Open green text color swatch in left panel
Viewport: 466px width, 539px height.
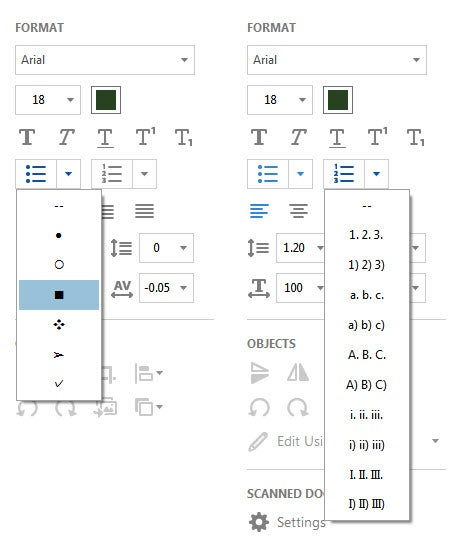coord(106,100)
